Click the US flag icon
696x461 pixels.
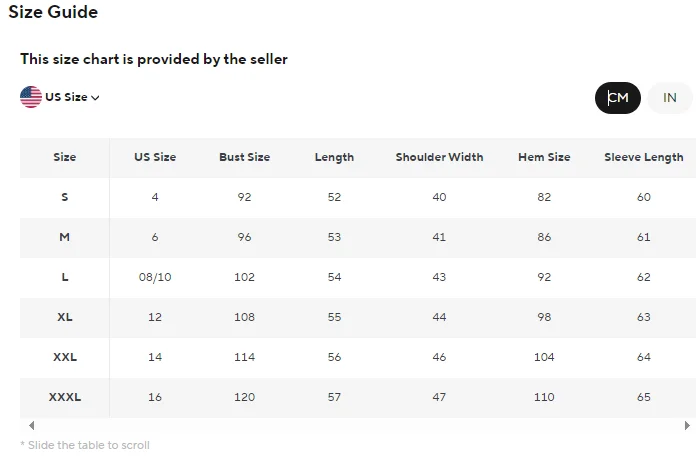pyautogui.click(x=31, y=97)
